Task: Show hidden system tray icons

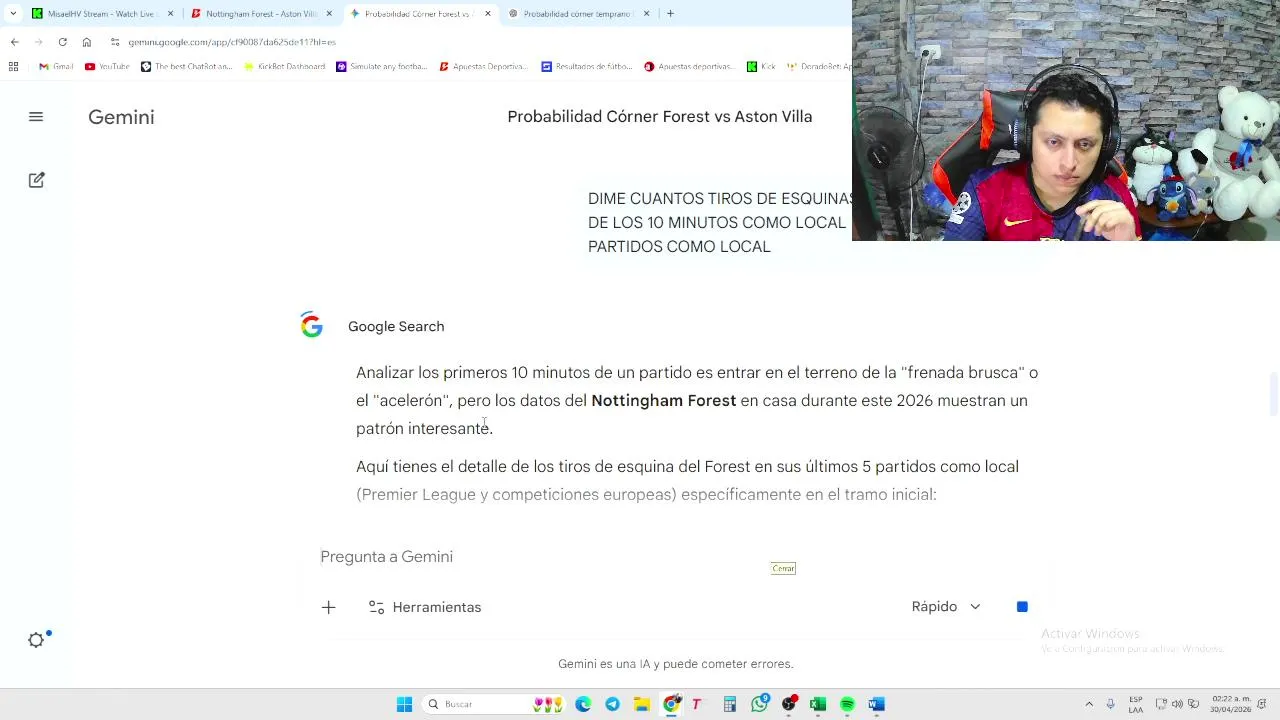Action: coord(1089,704)
